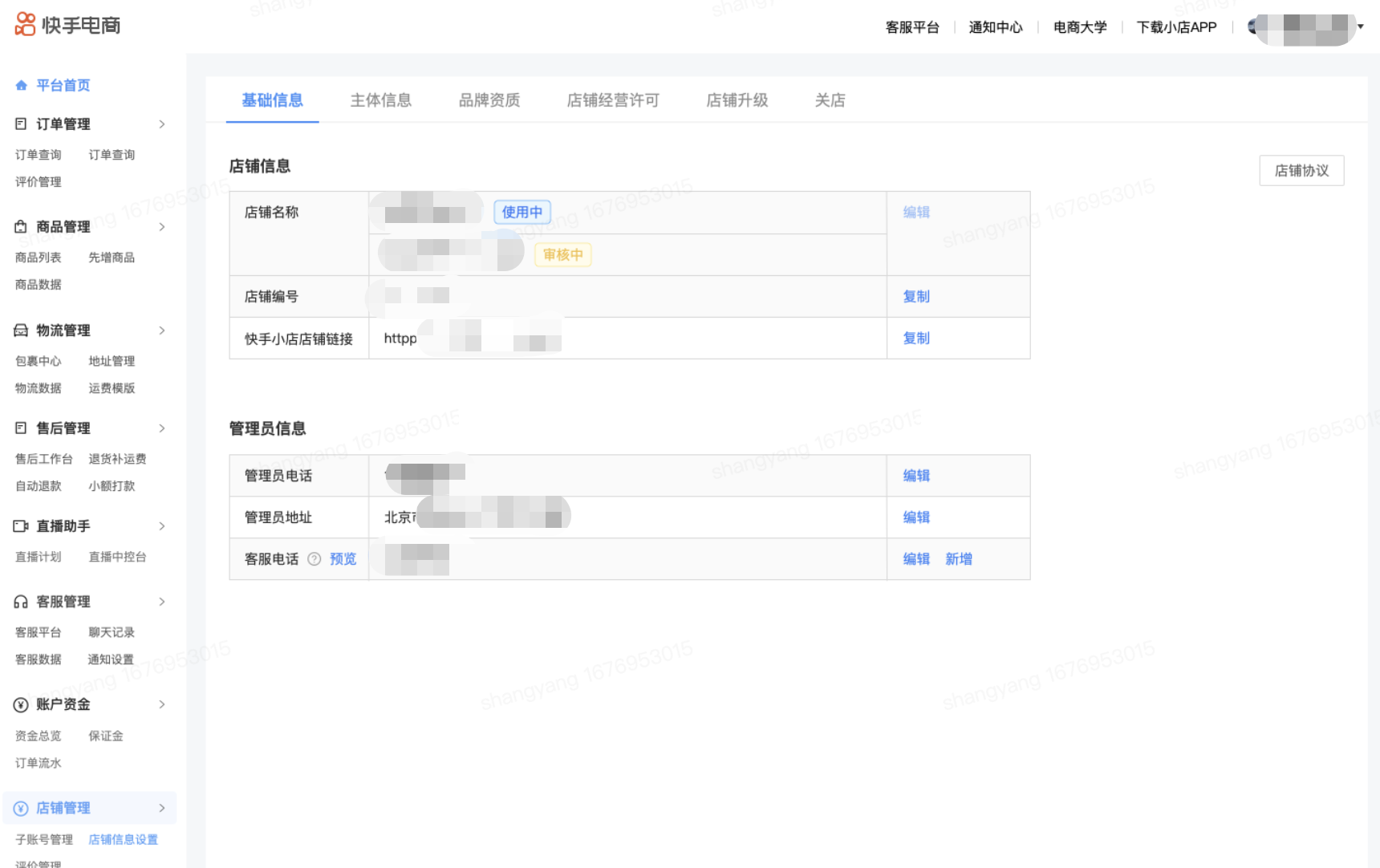
Task: Open the account dropdown arrow at top right
Action: pyautogui.click(x=1361, y=26)
